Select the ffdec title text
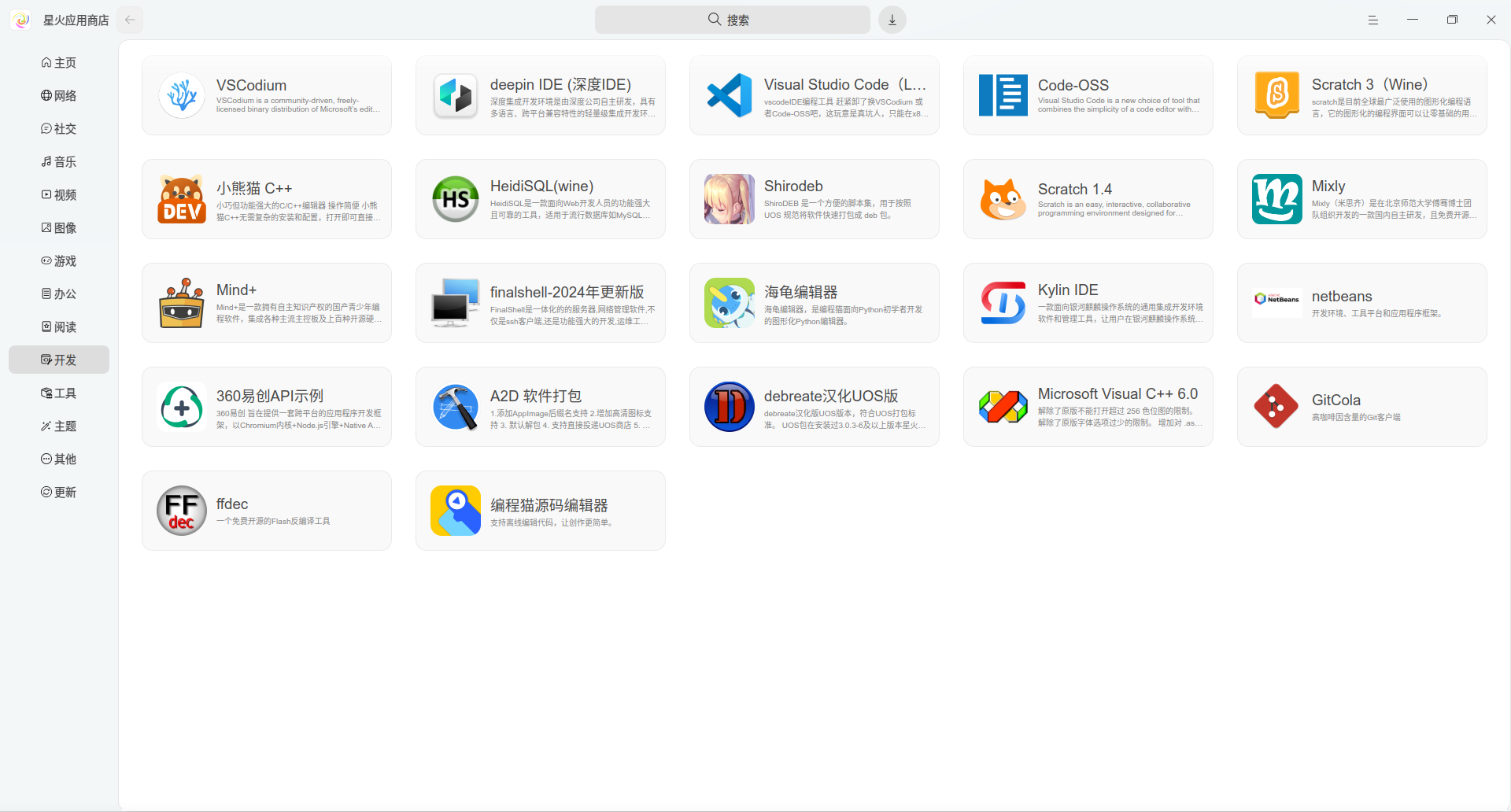 232,504
